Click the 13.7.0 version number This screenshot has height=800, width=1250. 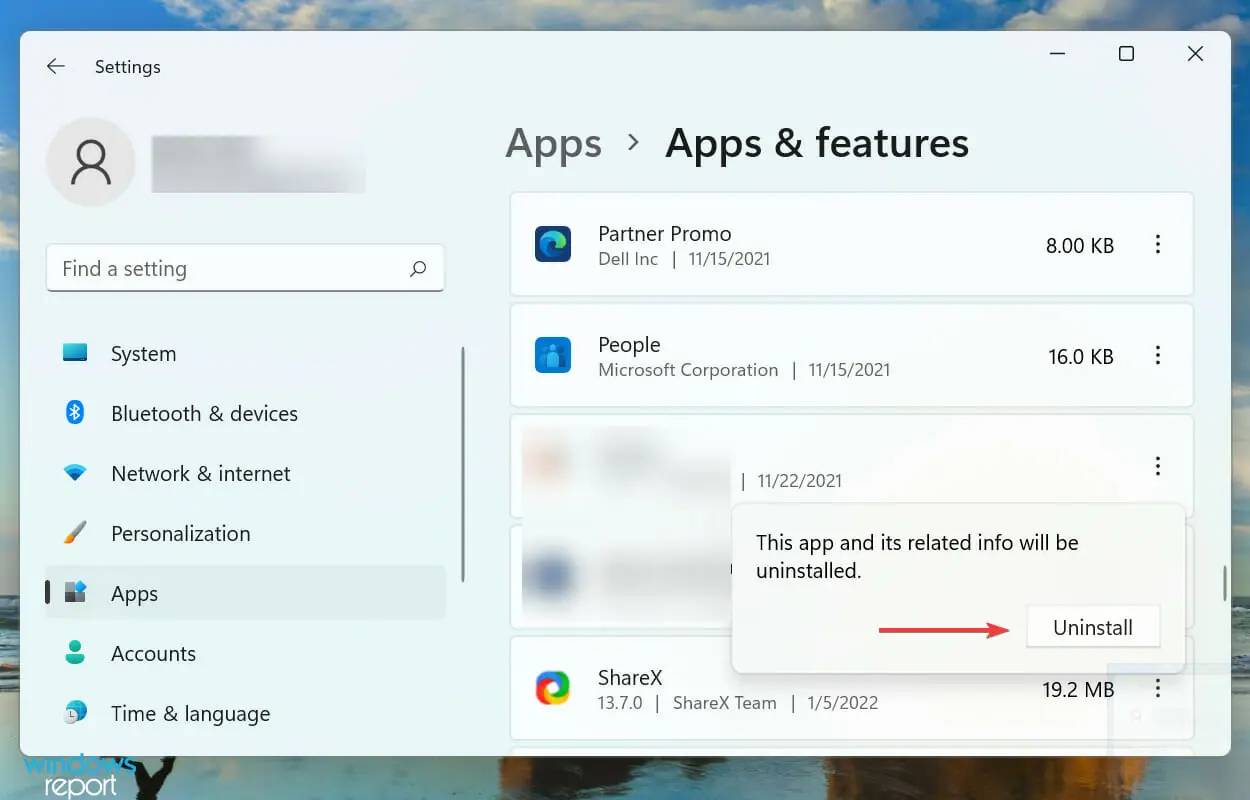(x=619, y=703)
